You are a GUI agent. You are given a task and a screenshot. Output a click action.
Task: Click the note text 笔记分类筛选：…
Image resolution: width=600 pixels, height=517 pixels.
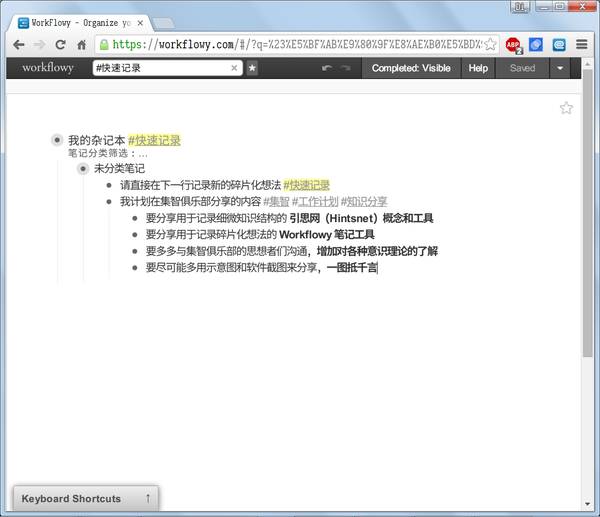click(x=108, y=153)
